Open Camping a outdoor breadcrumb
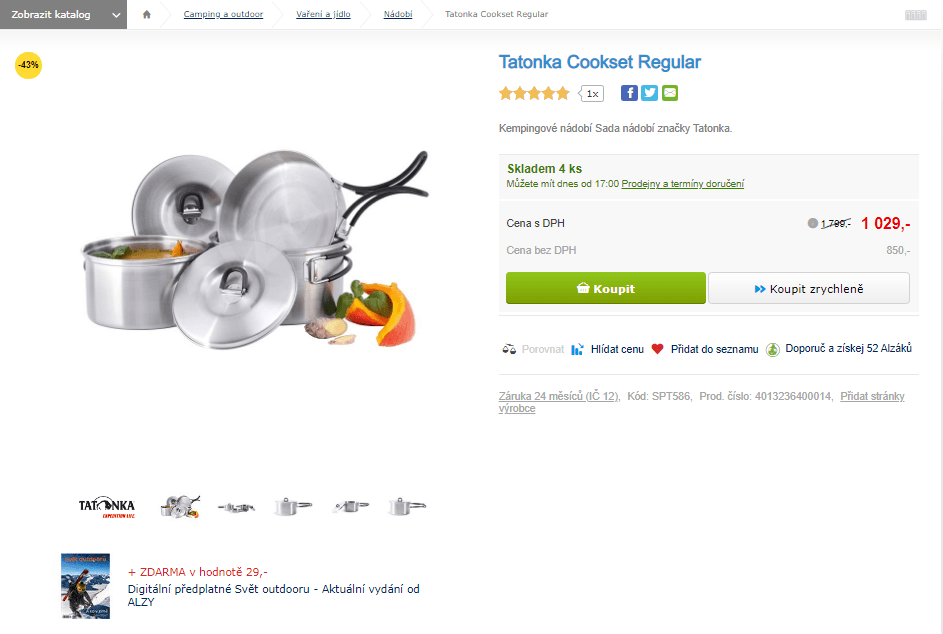Screen dimensions: 943x634 223,14
